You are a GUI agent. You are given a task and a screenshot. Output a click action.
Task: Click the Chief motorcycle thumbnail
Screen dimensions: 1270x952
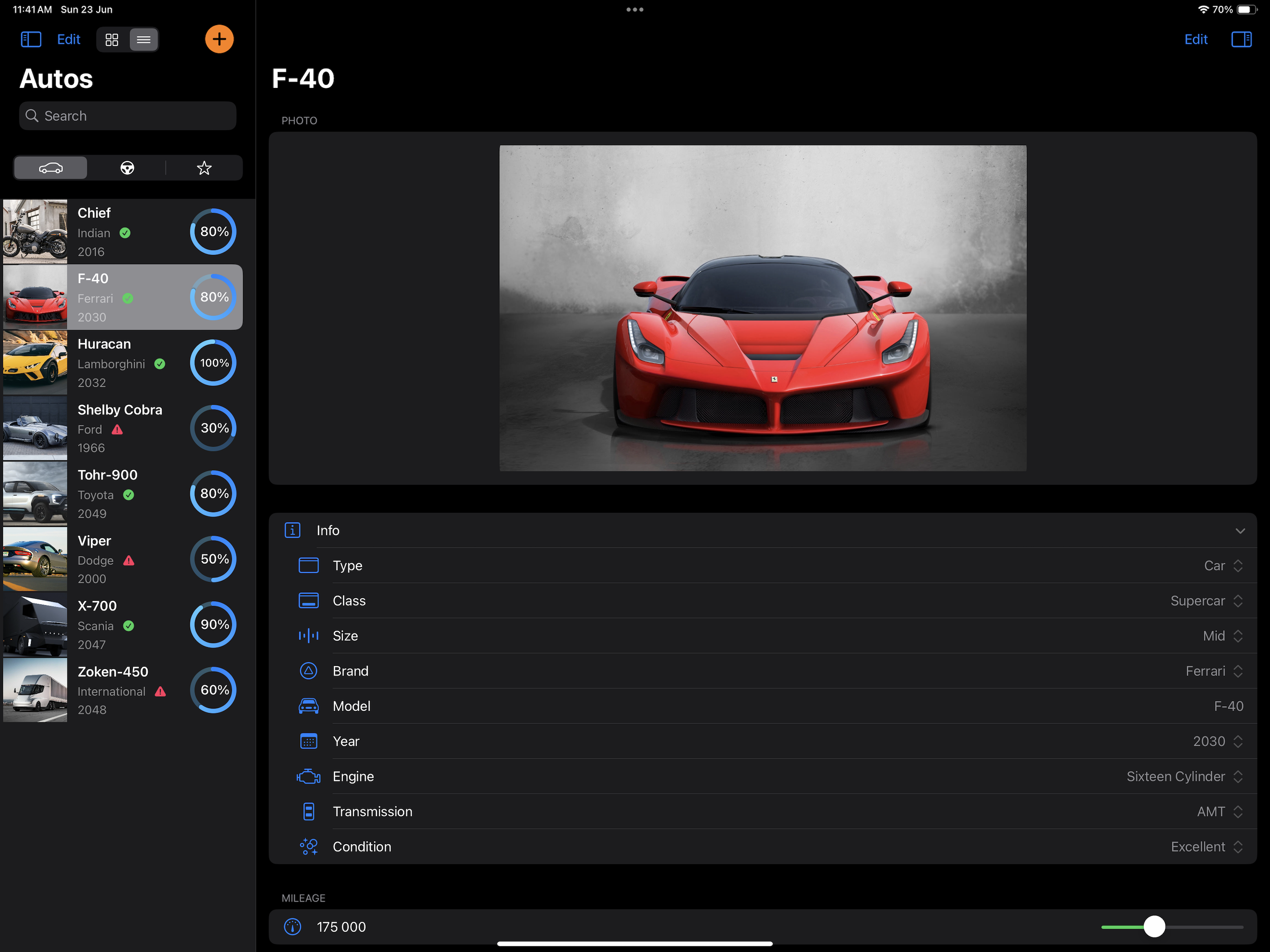tap(35, 232)
